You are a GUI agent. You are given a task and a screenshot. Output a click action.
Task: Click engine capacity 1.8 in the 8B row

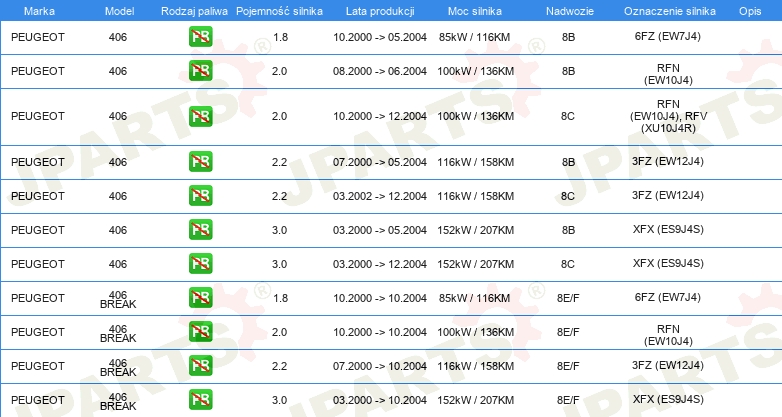(280, 37)
